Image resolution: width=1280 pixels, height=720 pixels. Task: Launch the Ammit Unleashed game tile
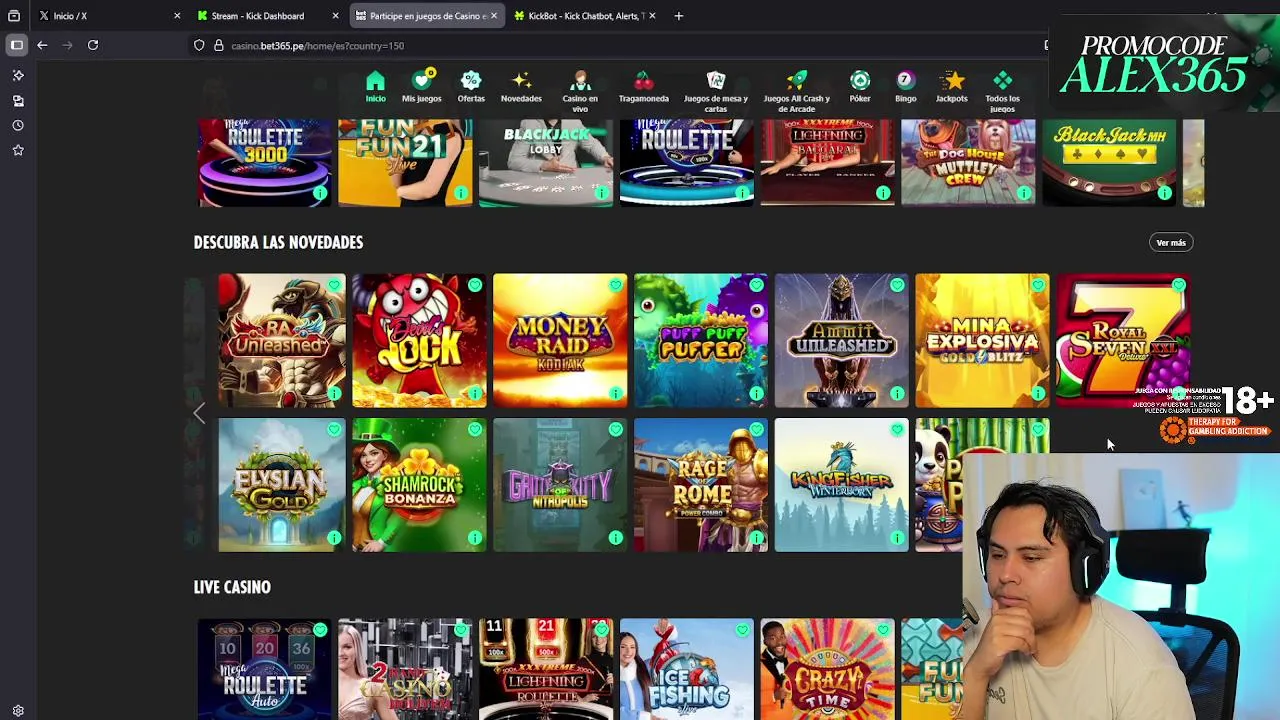pos(841,340)
